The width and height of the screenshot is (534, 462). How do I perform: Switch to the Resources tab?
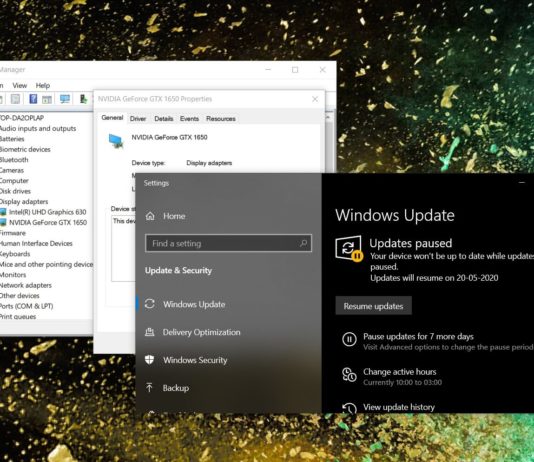point(221,118)
